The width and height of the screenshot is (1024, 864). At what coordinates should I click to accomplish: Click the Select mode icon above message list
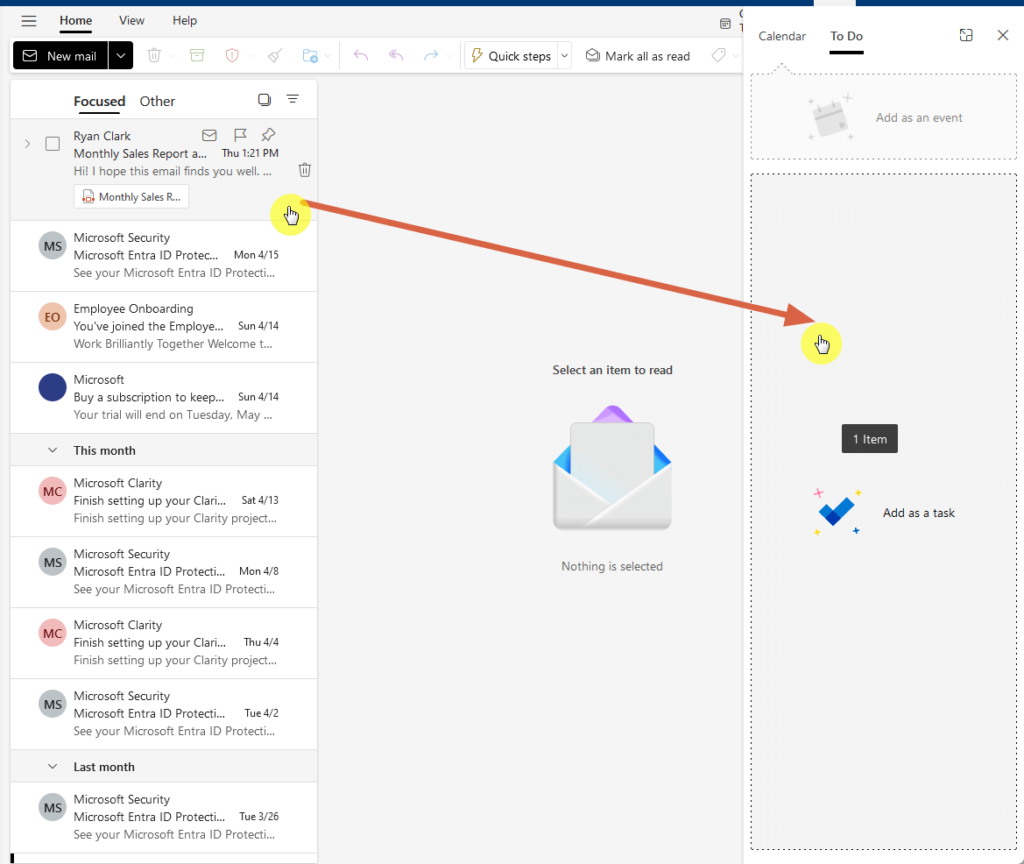tap(264, 100)
